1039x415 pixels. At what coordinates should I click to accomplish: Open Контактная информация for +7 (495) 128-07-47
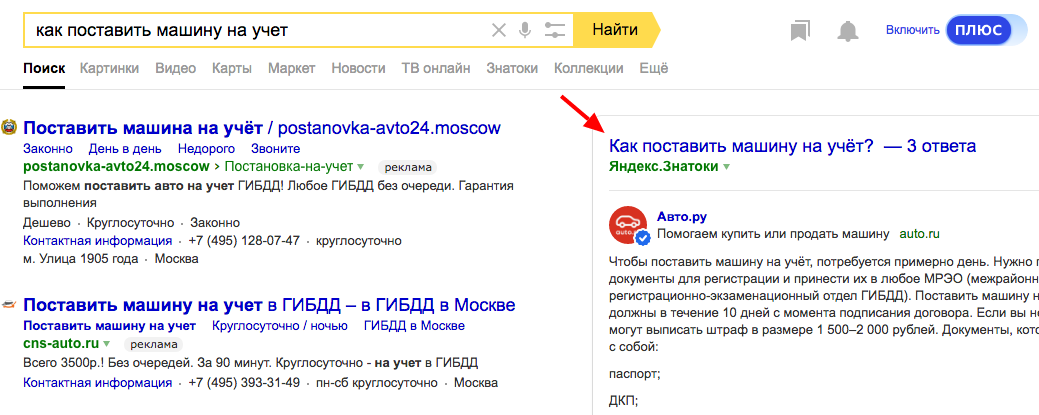[x=97, y=240]
